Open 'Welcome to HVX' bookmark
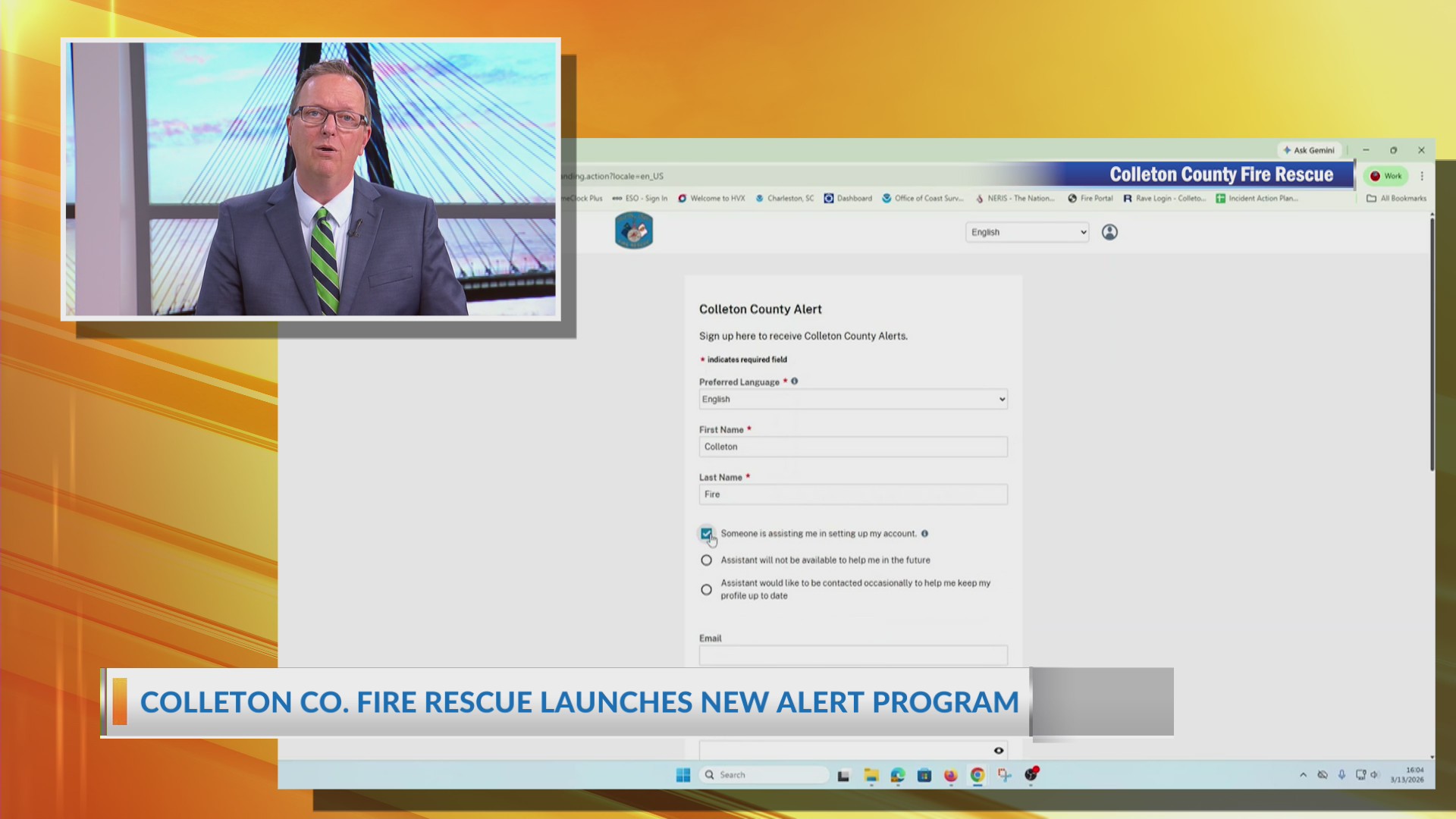The image size is (1456, 819). [x=711, y=199]
